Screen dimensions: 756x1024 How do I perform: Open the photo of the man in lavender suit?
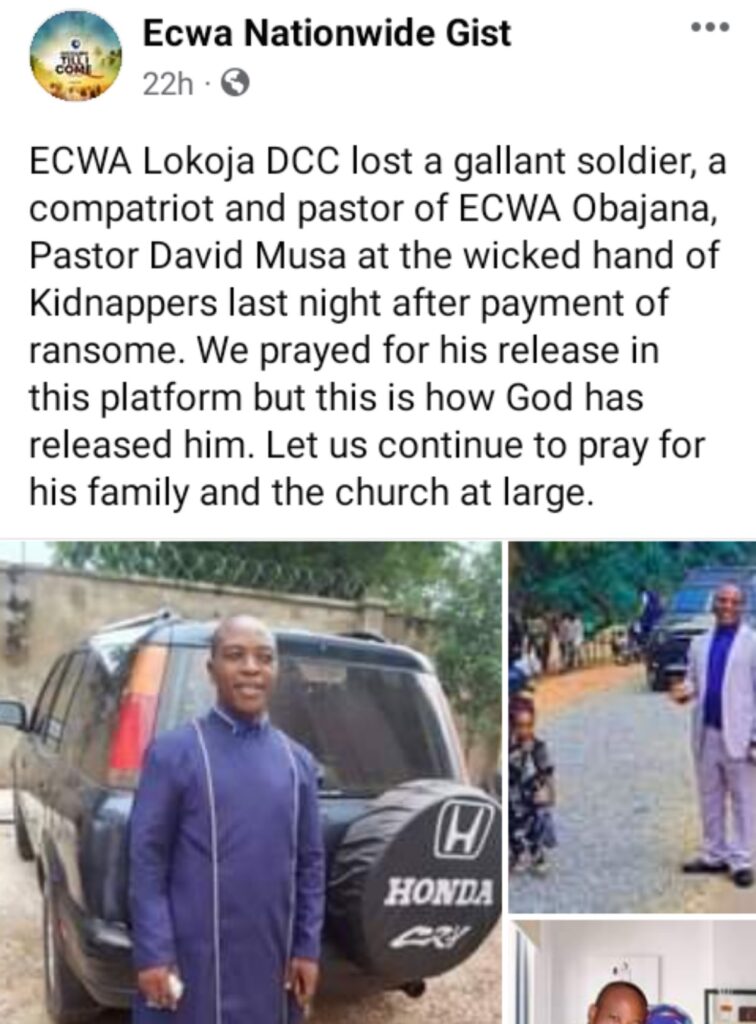click(632, 727)
